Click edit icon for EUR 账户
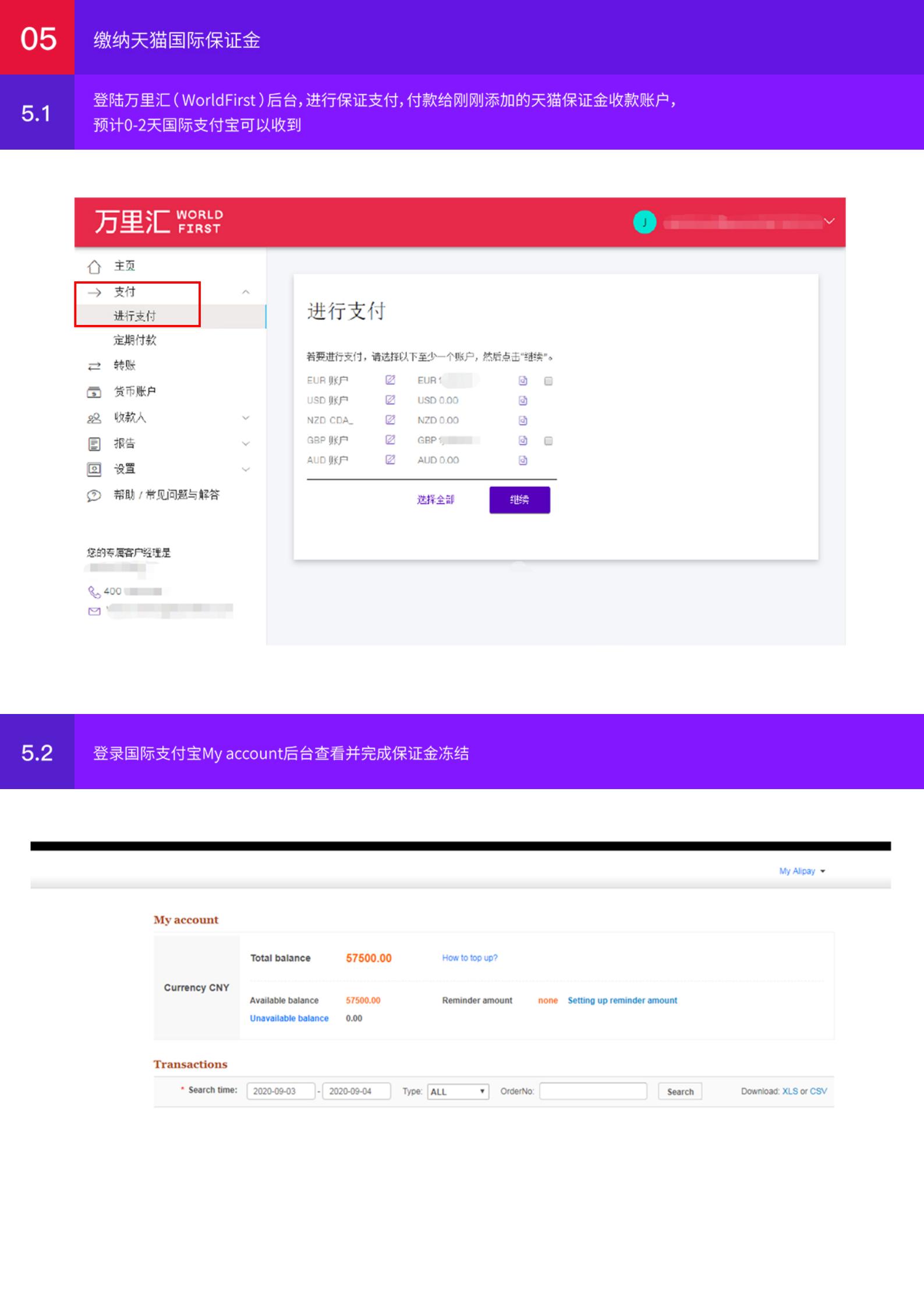 pyautogui.click(x=390, y=380)
